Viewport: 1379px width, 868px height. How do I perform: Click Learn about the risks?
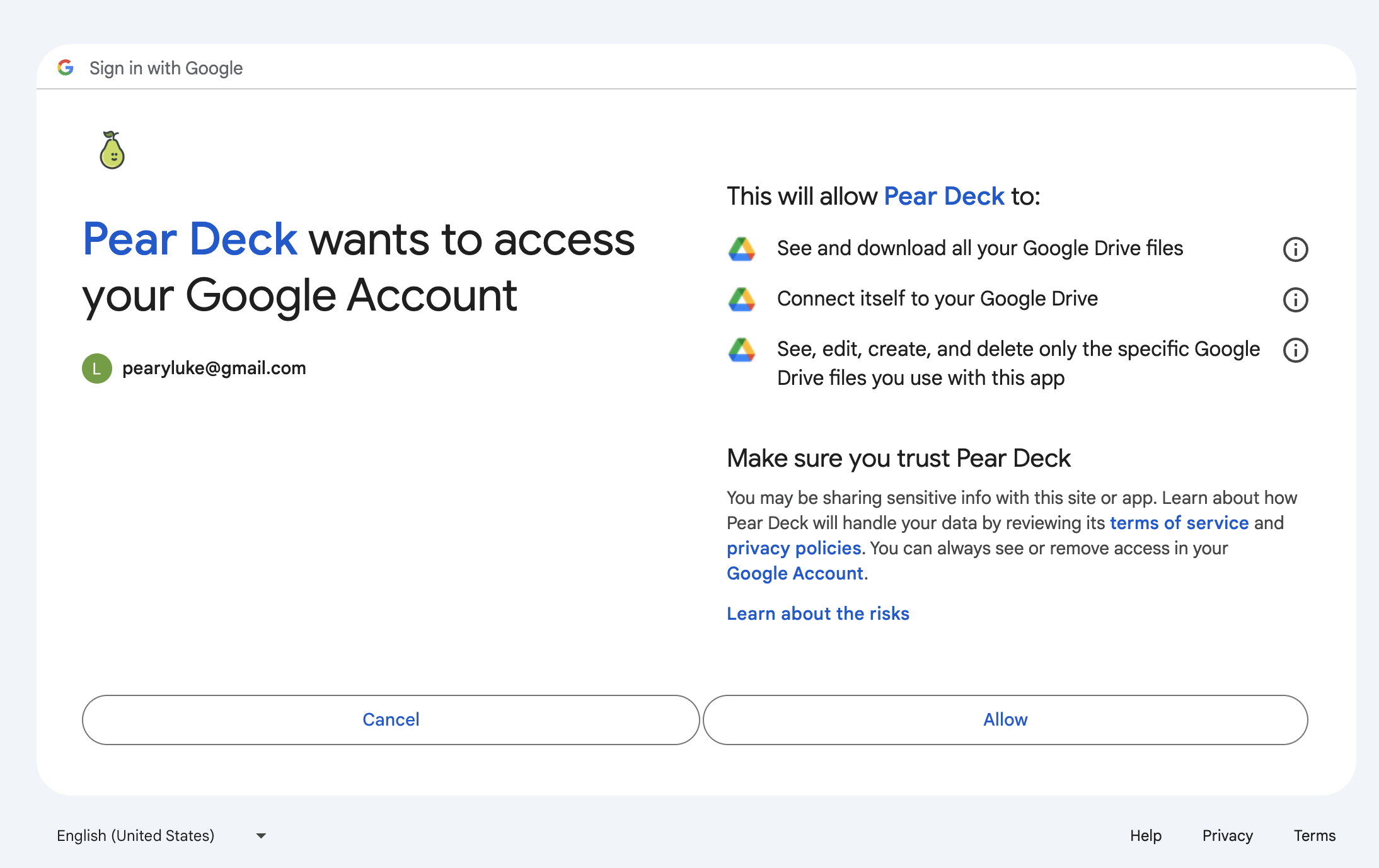click(x=817, y=613)
